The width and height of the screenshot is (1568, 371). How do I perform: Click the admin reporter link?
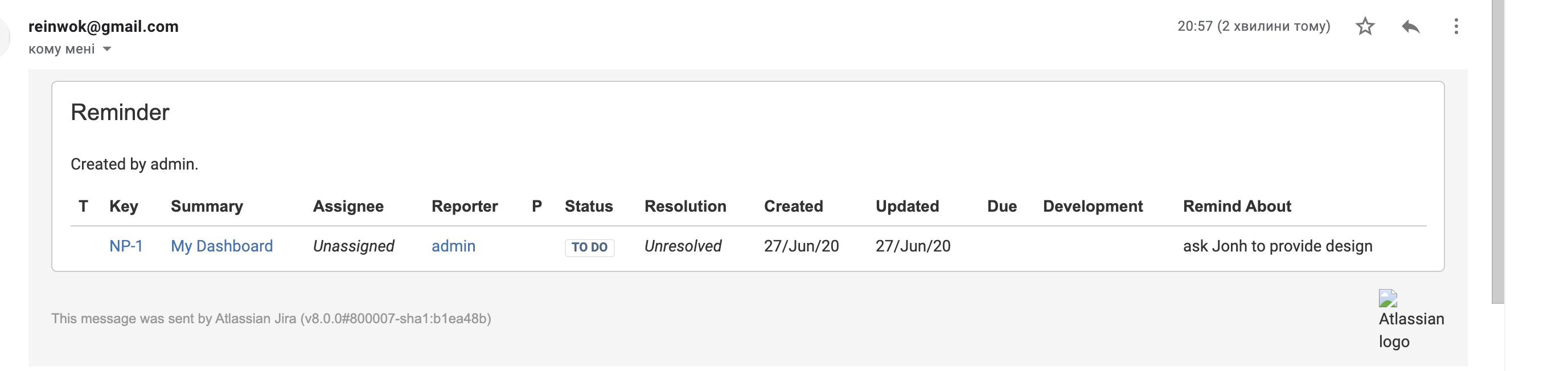pyautogui.click(x=453, y=246)
